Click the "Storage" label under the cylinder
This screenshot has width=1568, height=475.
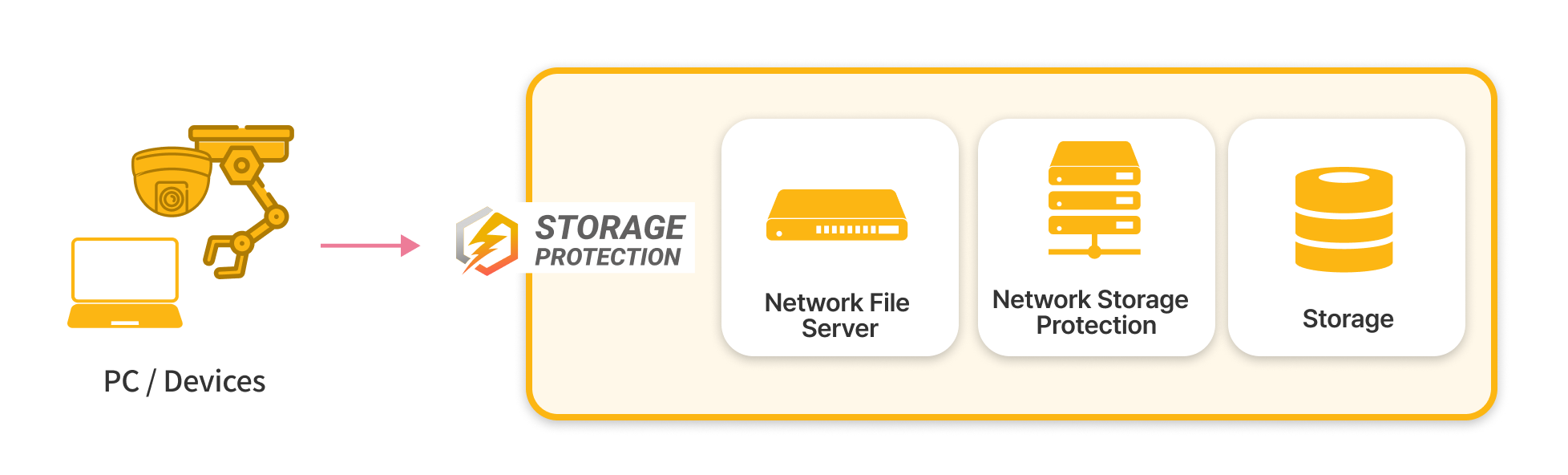coord(1348,319)
